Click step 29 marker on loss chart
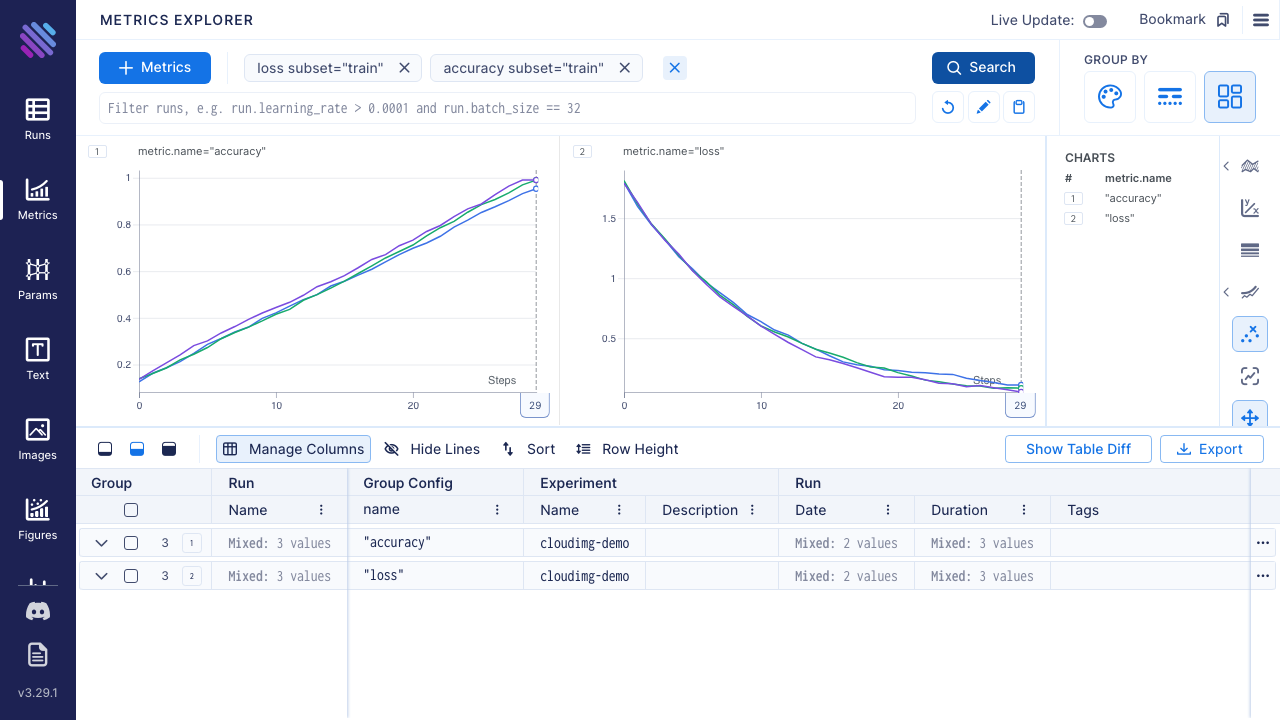 1020,405
